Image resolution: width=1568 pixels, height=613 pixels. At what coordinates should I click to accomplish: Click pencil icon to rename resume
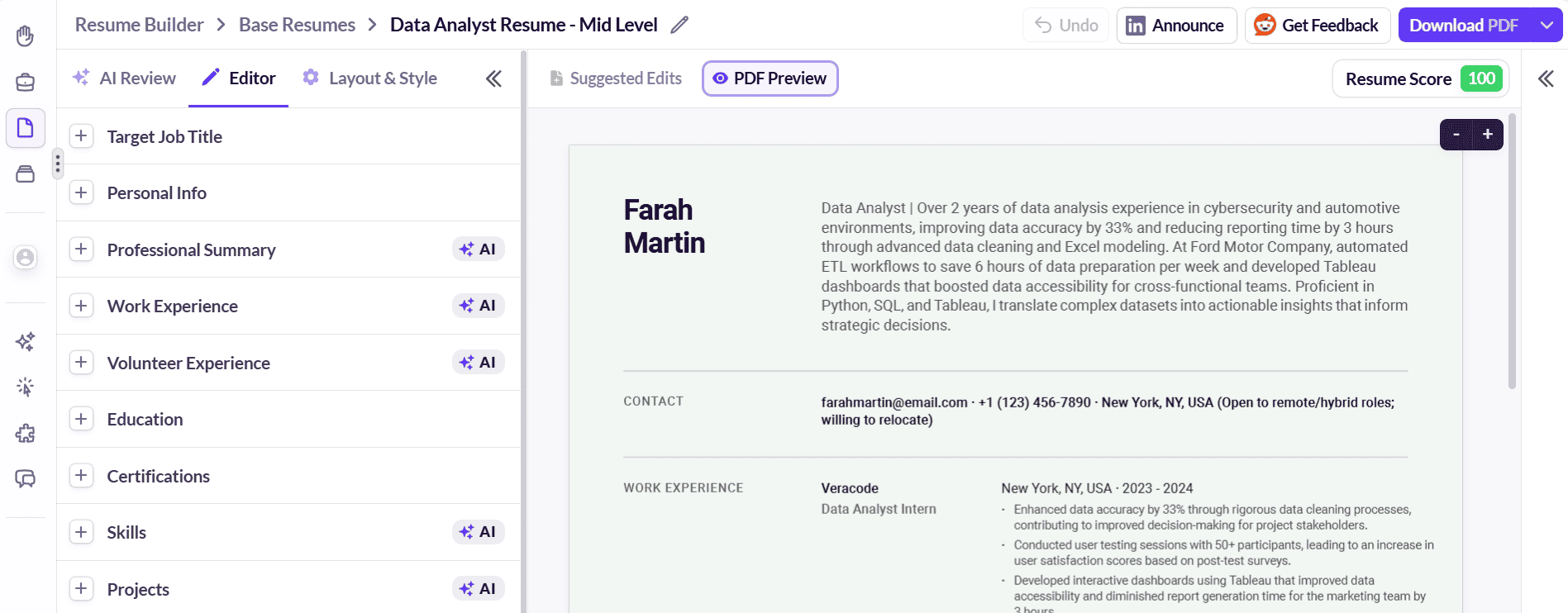(x=679, y=25)
